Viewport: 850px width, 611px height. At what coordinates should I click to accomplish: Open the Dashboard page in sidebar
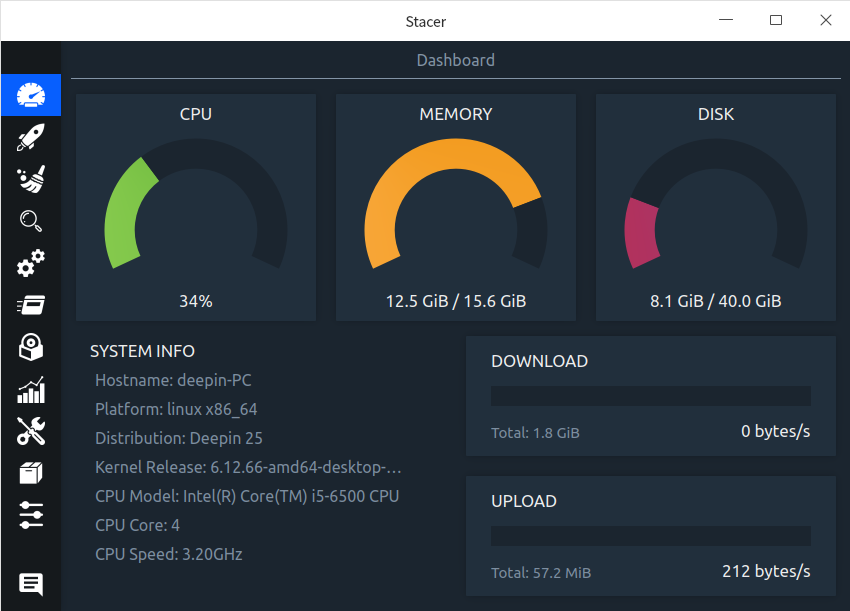point(31,95)
